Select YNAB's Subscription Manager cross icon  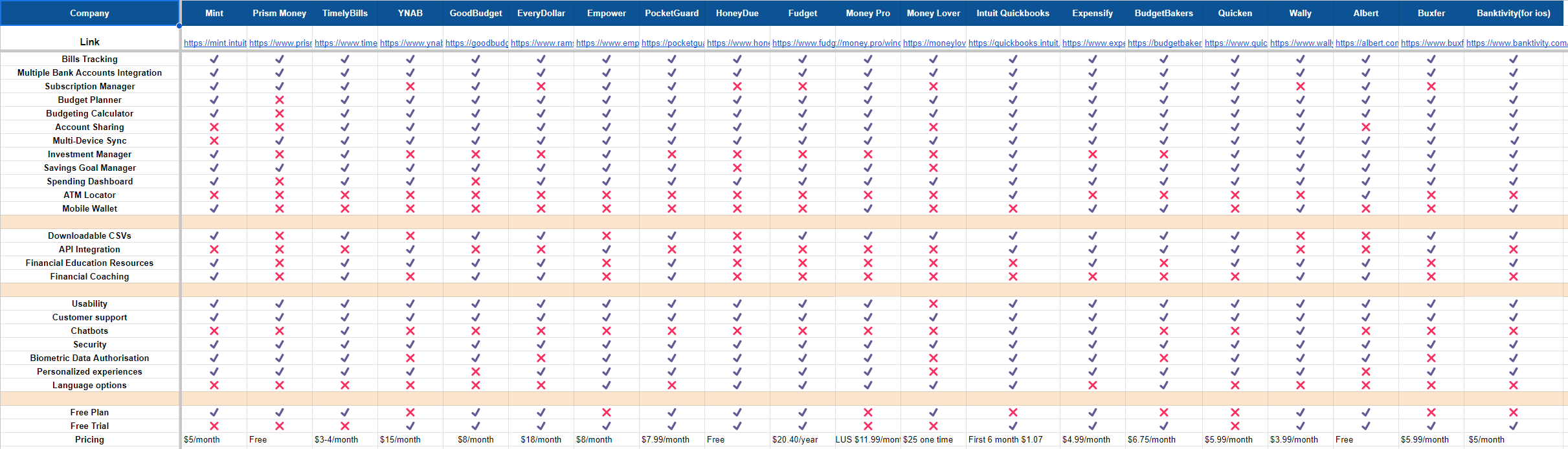coord(410,87)
